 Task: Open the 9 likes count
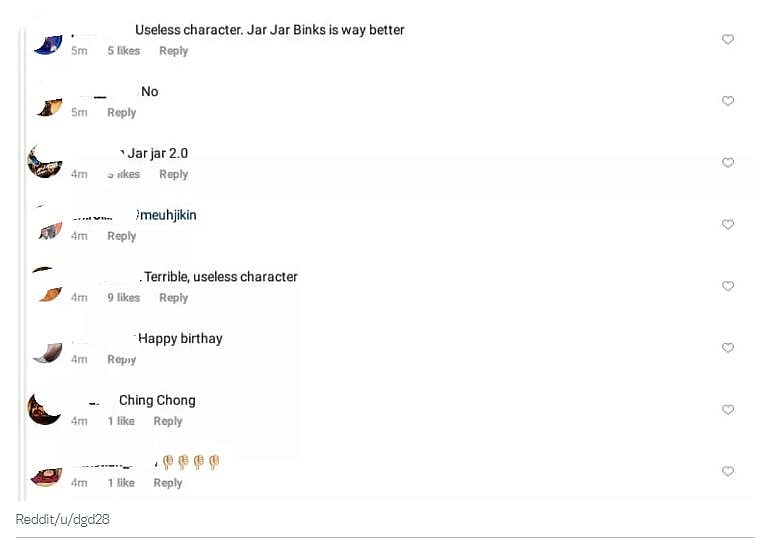(x=124, y=298)
